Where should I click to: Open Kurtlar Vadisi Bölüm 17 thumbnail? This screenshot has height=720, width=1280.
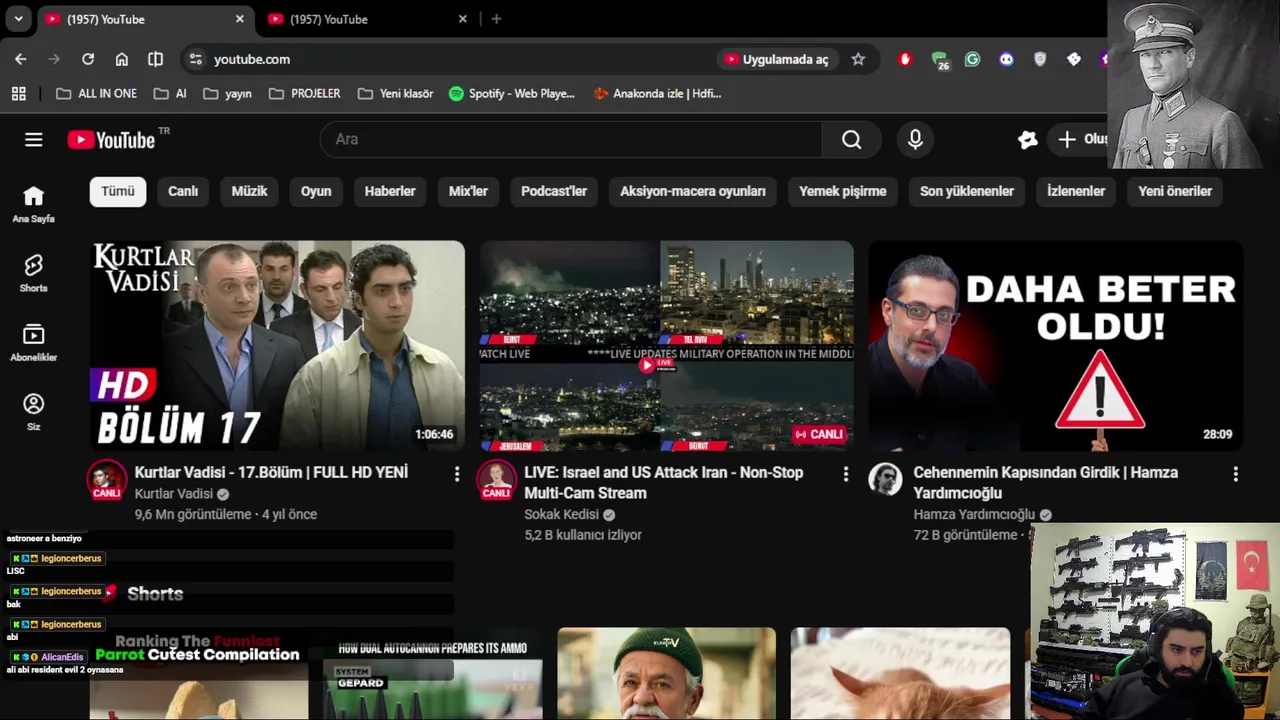[x=277, y=345]
